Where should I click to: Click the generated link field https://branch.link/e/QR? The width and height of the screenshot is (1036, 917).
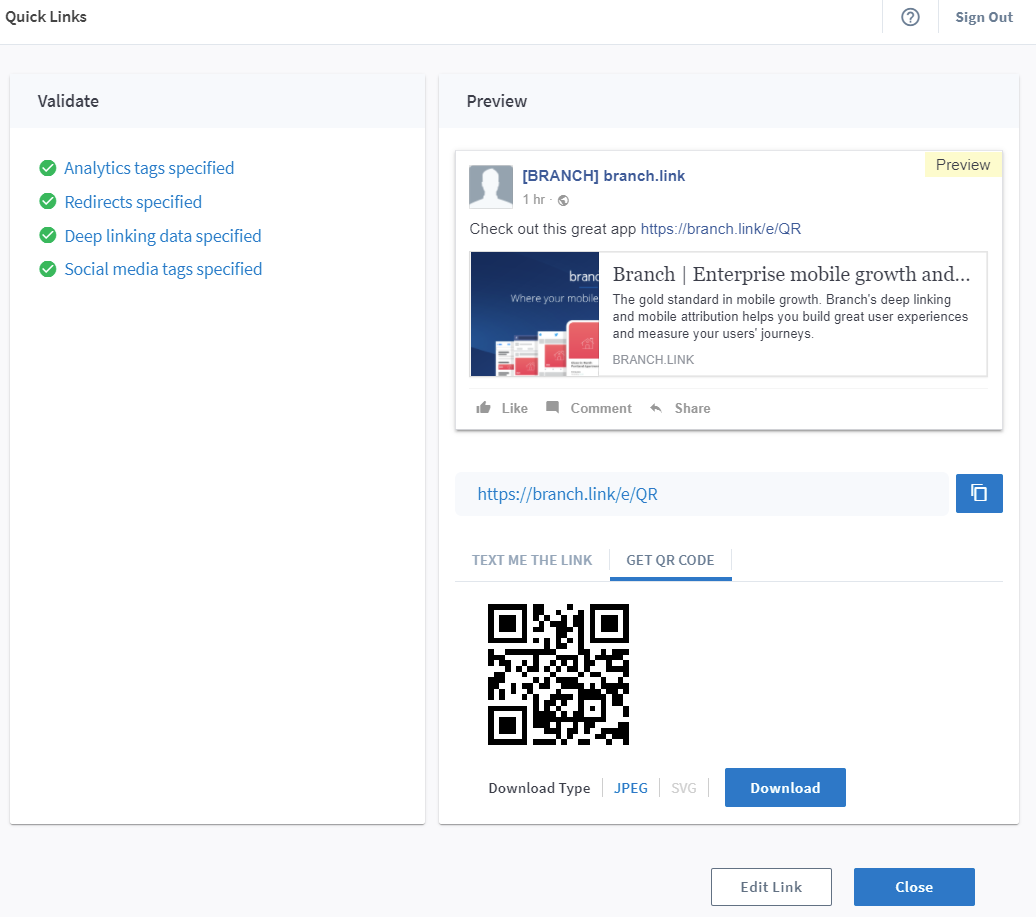[702, 494]
